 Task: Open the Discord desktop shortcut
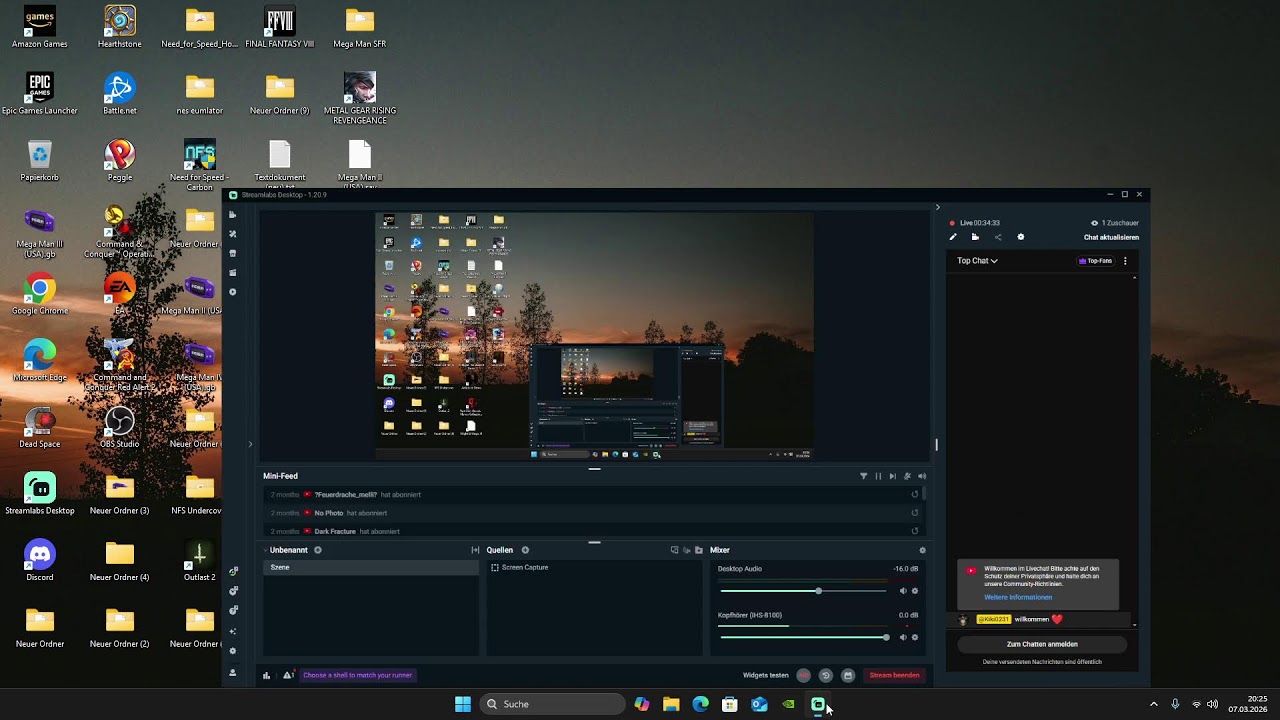coord(40,561)
